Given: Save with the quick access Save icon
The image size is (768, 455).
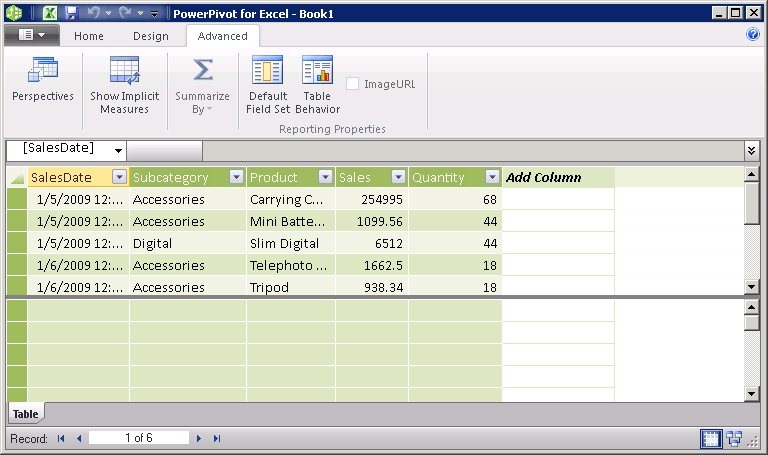Looking at the screenshot, I should 72,13.
